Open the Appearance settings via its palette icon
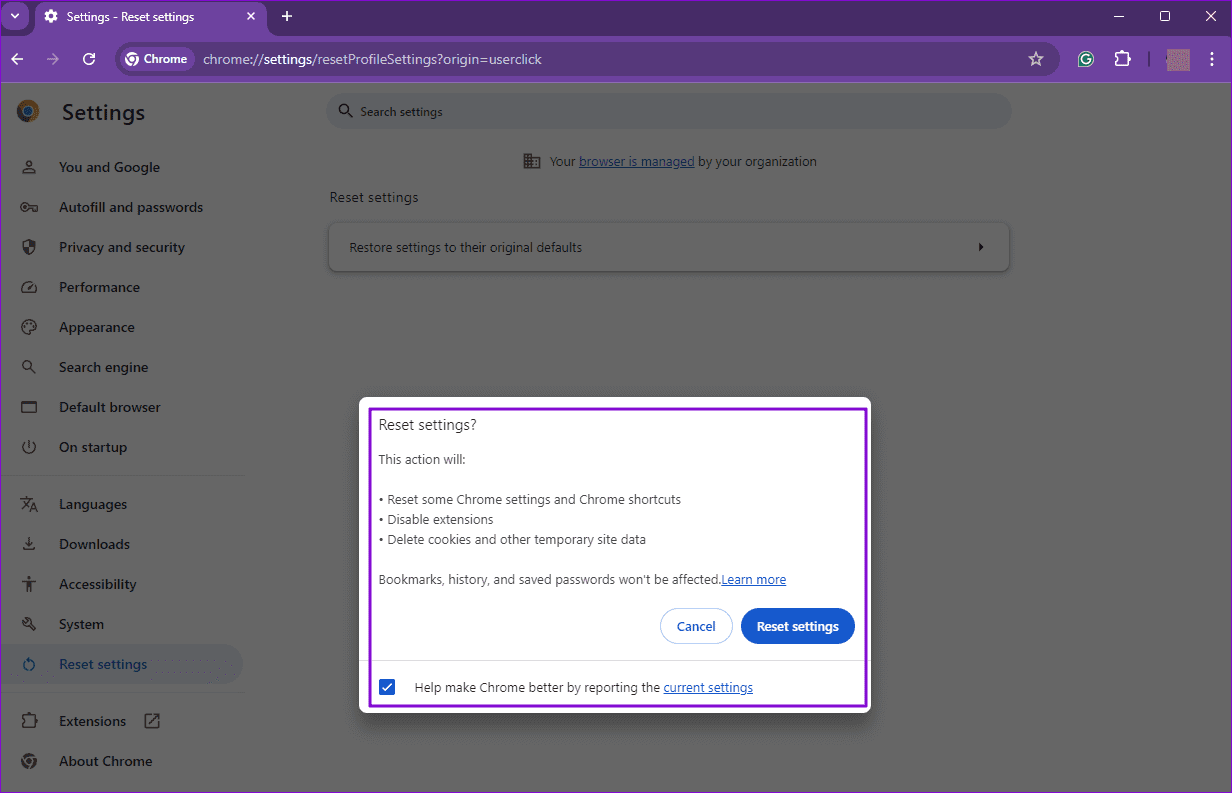This screenshot has width=1232, height=793. coord(30,327)
